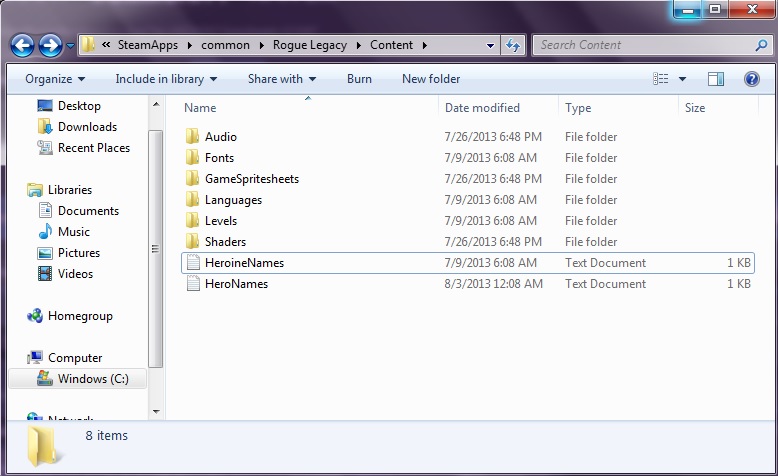The image size is (778, 476).
Task: Click SteamApps in the address path
Action: point(147,45)
